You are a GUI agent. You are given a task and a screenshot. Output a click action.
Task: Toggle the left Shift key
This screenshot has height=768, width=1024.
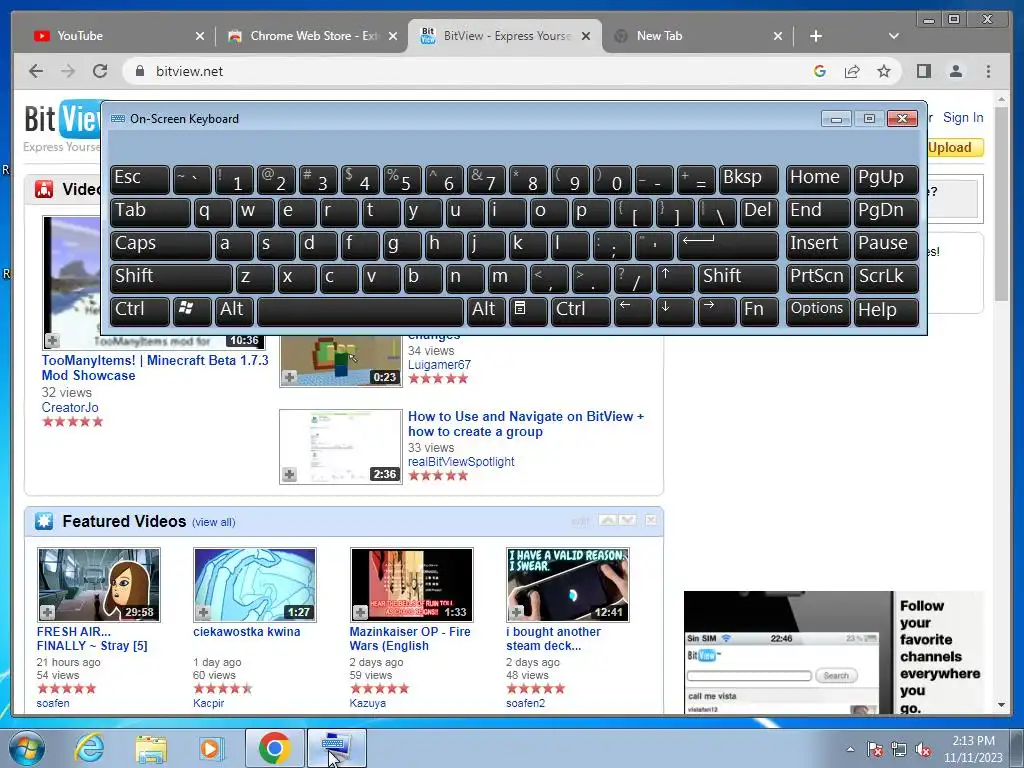pos(171,278)
